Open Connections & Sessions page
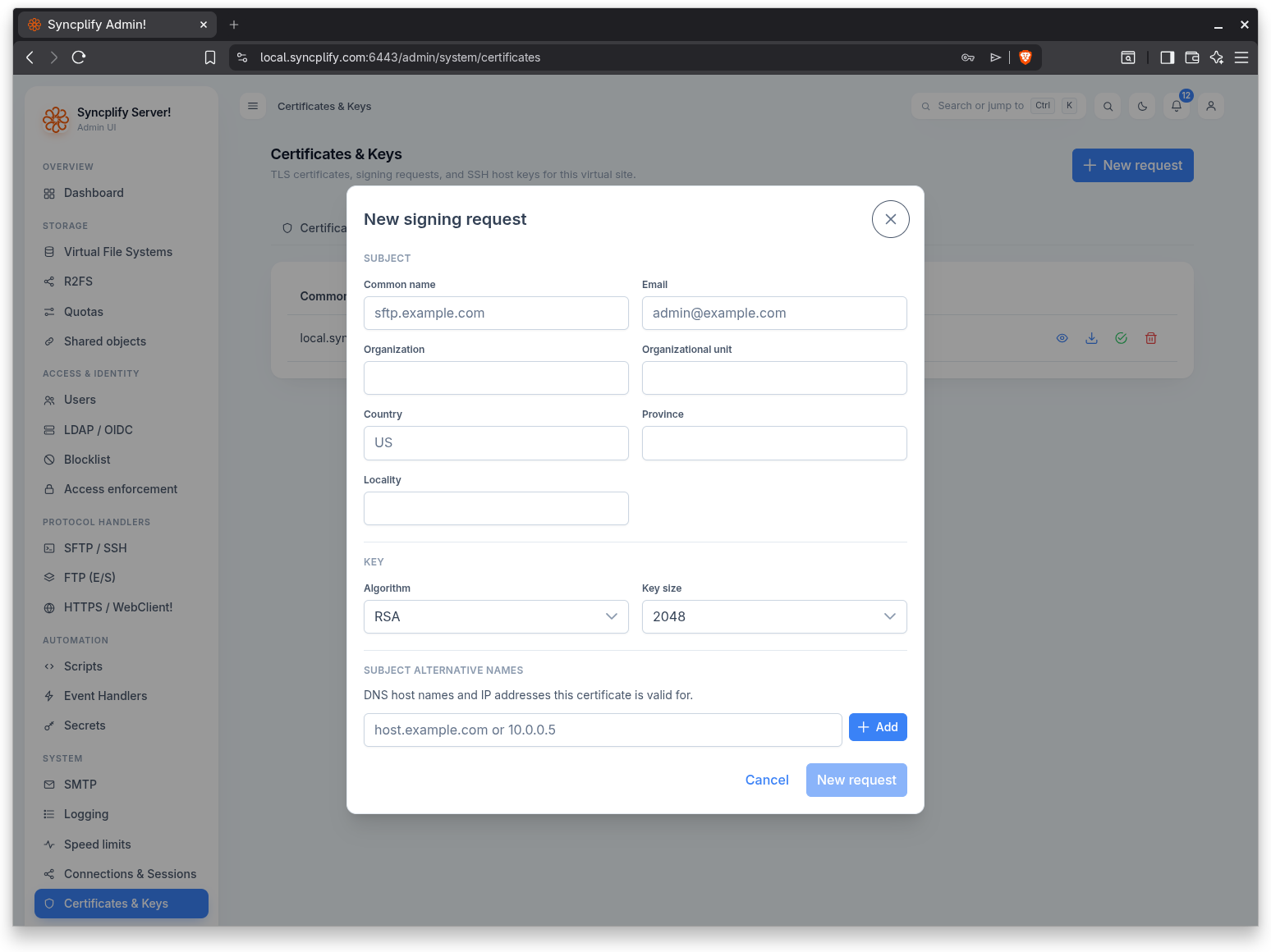Image resolution: width=1271 pixels, height=952 pixels. click(122, 874)
